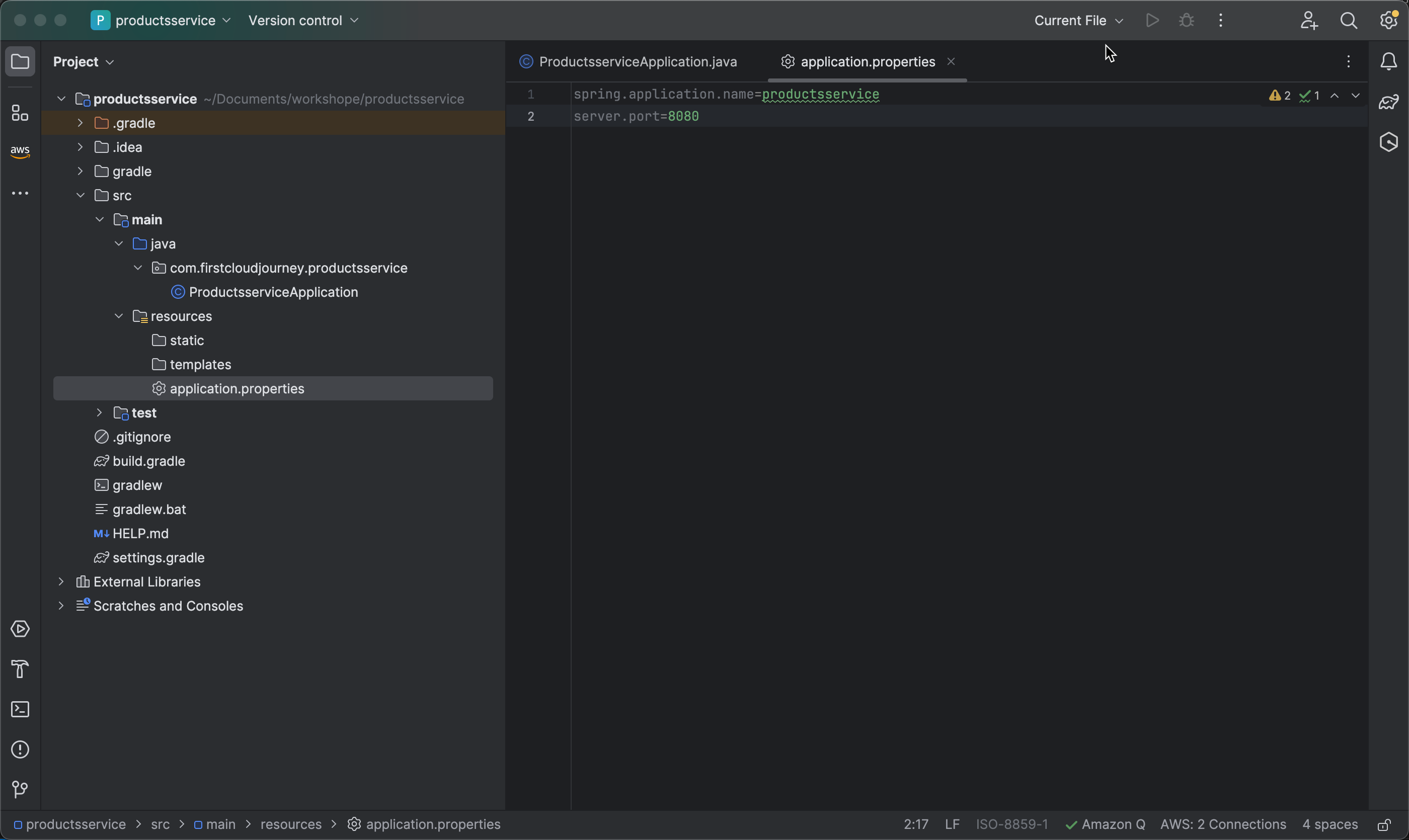The image size is (1409, 840).
Task: Show more tool windows ellipsis
Action: (21, 194)
